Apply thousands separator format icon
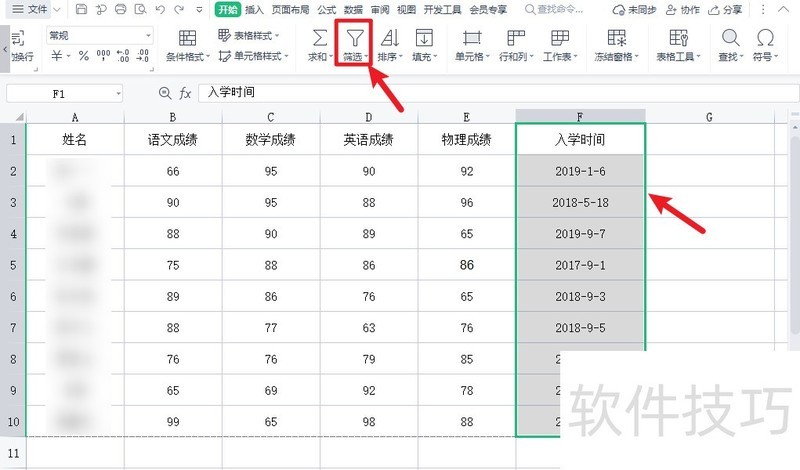 [104, 55]
